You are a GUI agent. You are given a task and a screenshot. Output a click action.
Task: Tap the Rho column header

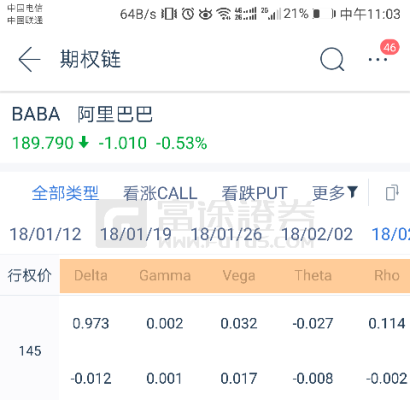387,276
